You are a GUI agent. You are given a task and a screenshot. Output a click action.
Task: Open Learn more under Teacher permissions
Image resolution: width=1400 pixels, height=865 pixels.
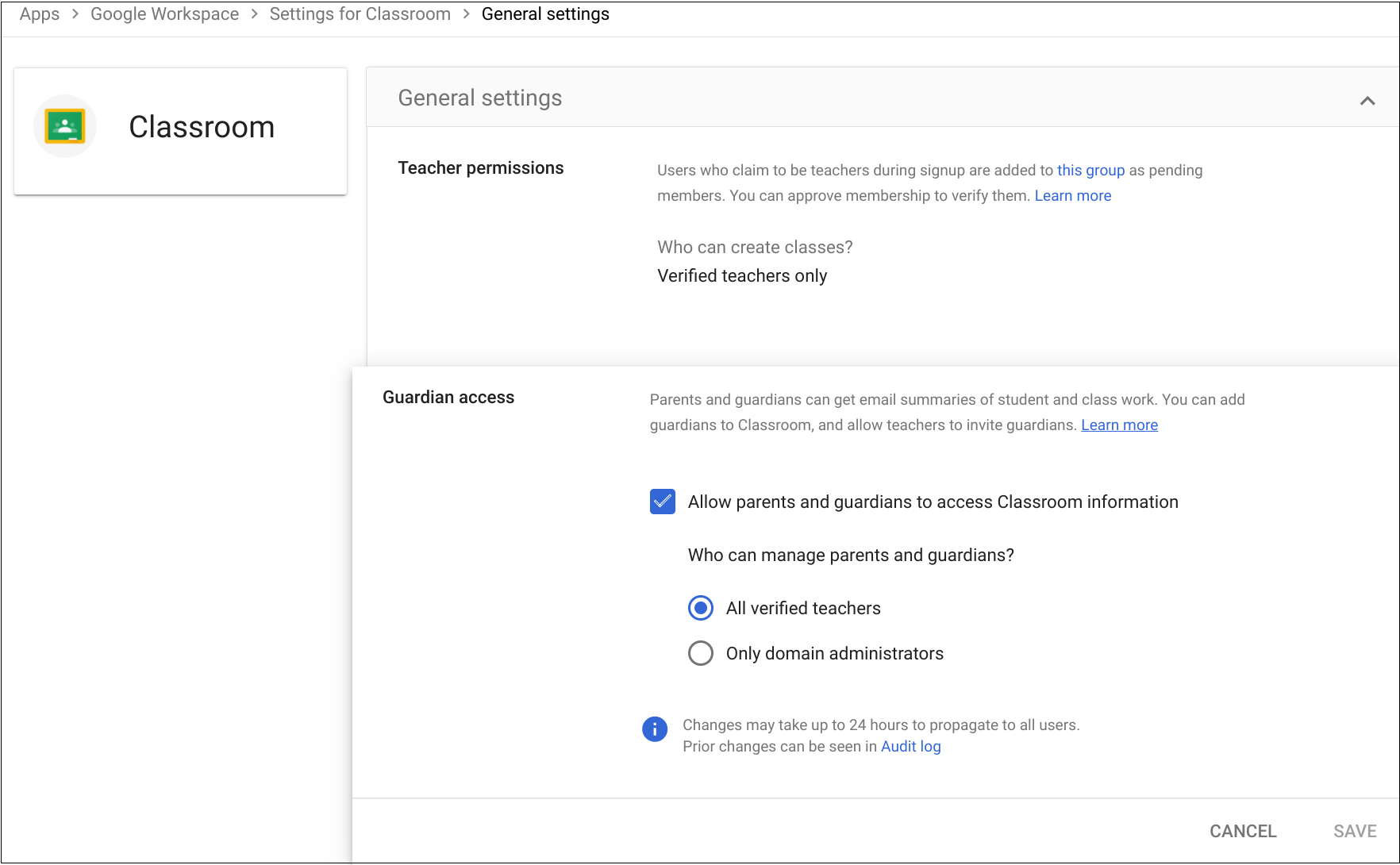tap(1073, 195)
